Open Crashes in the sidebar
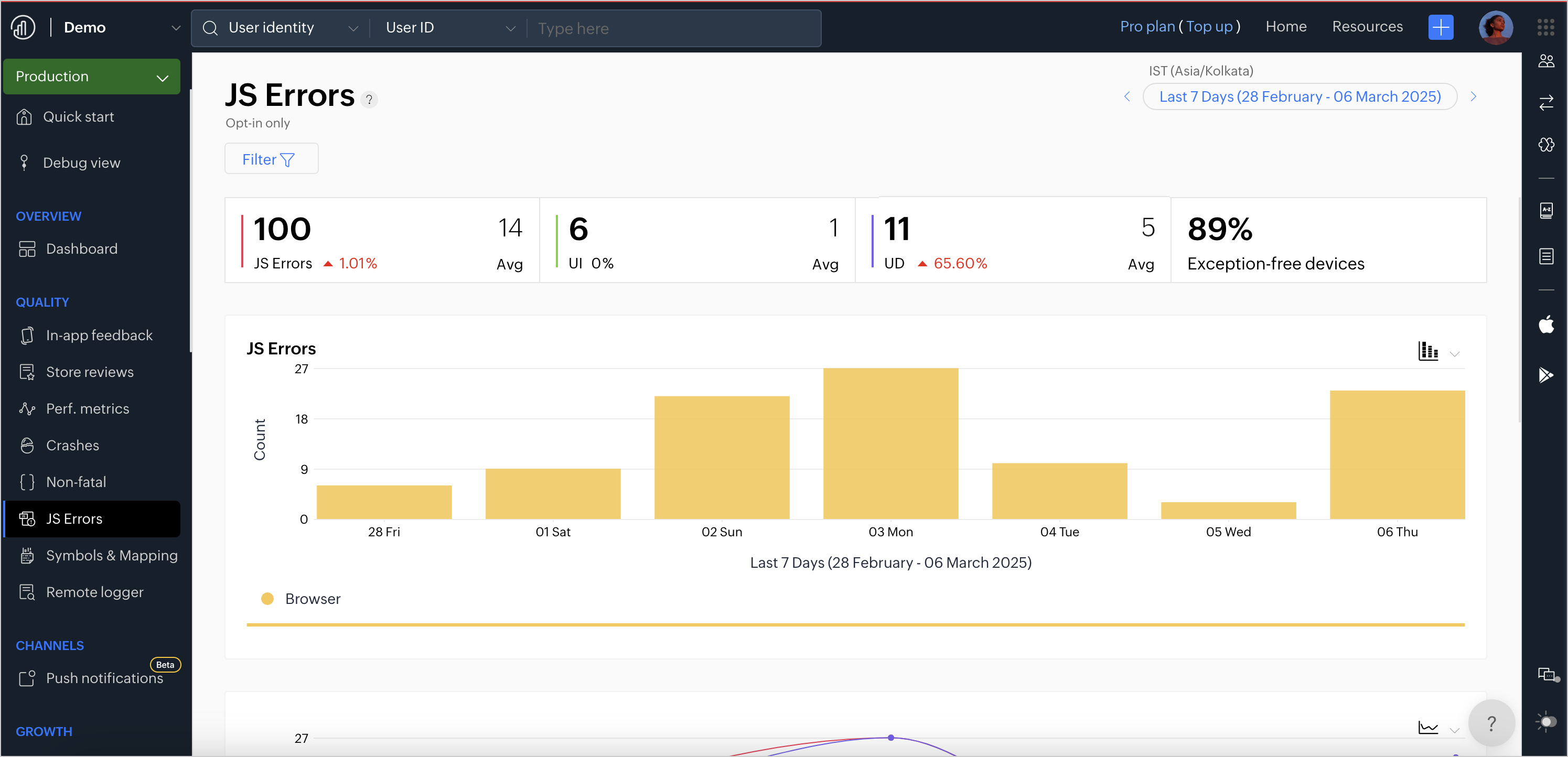Viewport: 1568px width, 757px height. coord(72,446)
